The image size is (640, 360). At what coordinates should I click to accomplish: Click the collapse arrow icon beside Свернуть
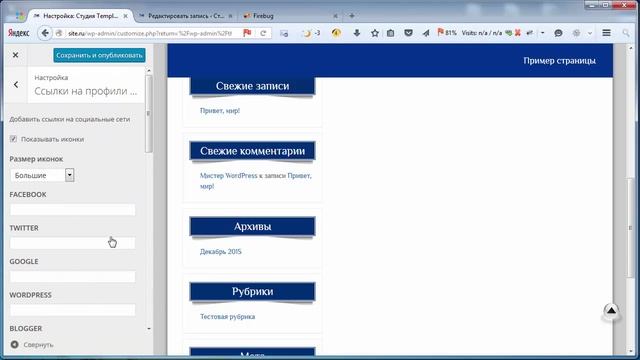14,344
